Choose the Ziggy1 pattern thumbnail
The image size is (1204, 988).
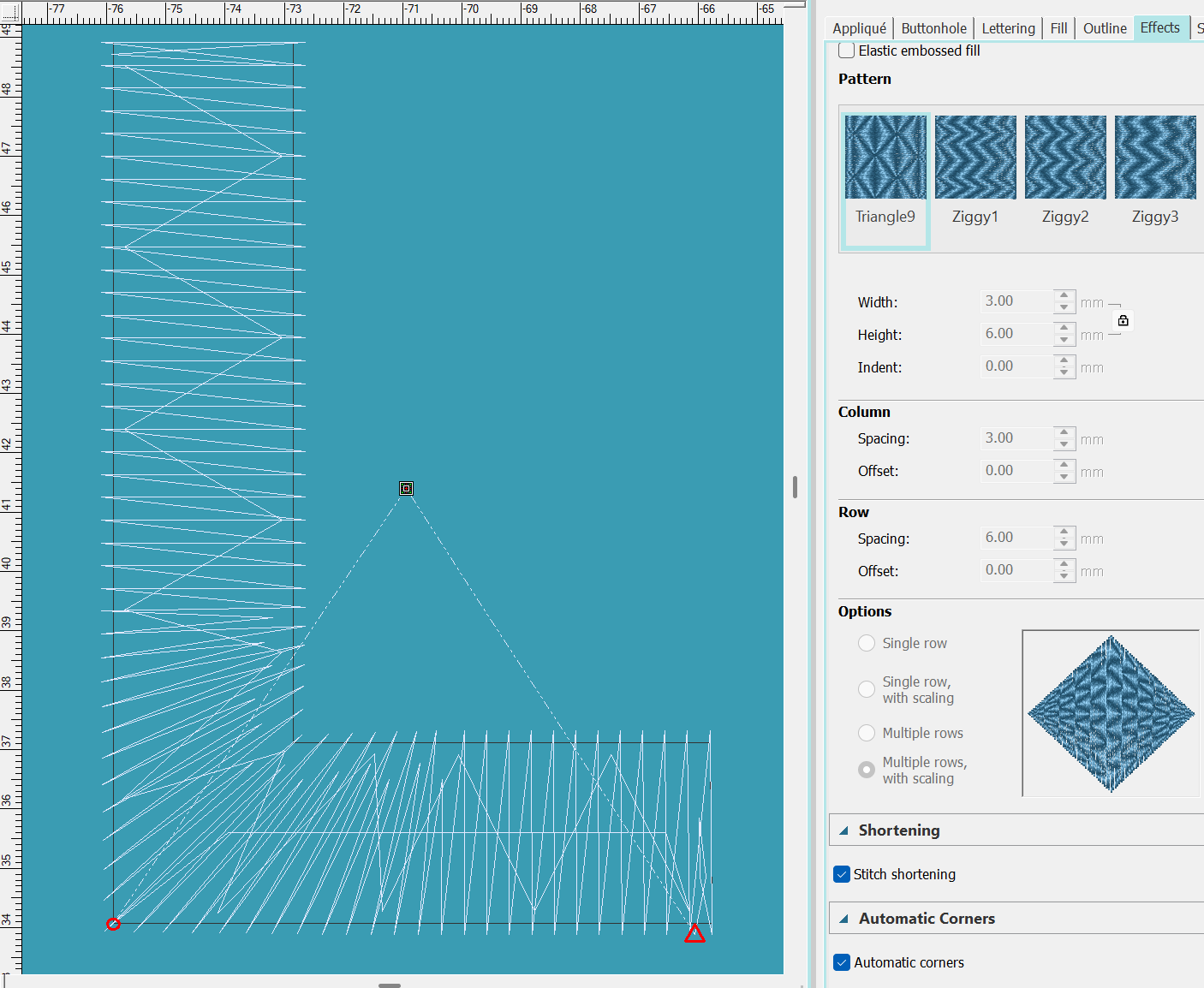point(975,158)
